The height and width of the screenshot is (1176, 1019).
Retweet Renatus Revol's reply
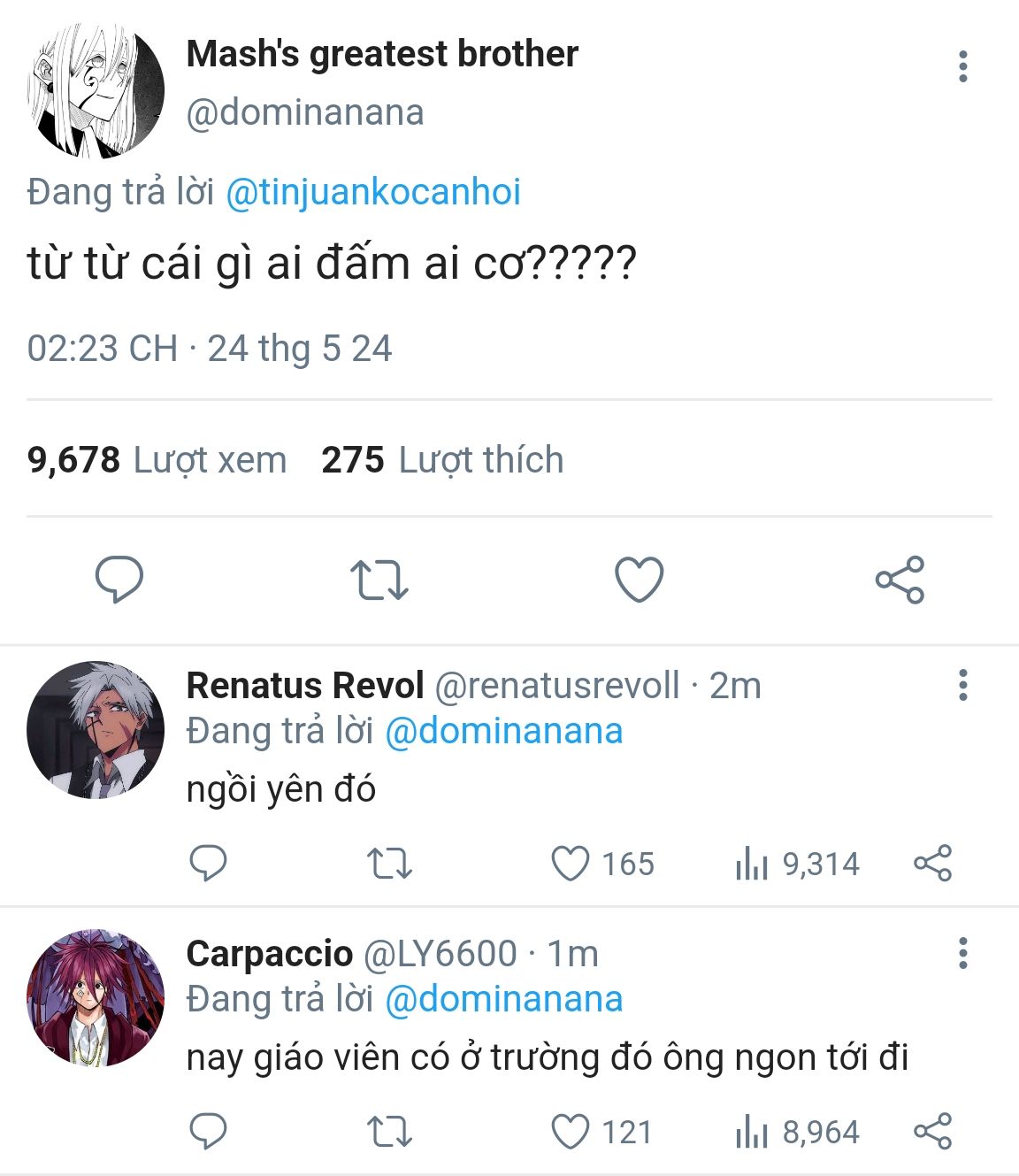click(389, 864)
